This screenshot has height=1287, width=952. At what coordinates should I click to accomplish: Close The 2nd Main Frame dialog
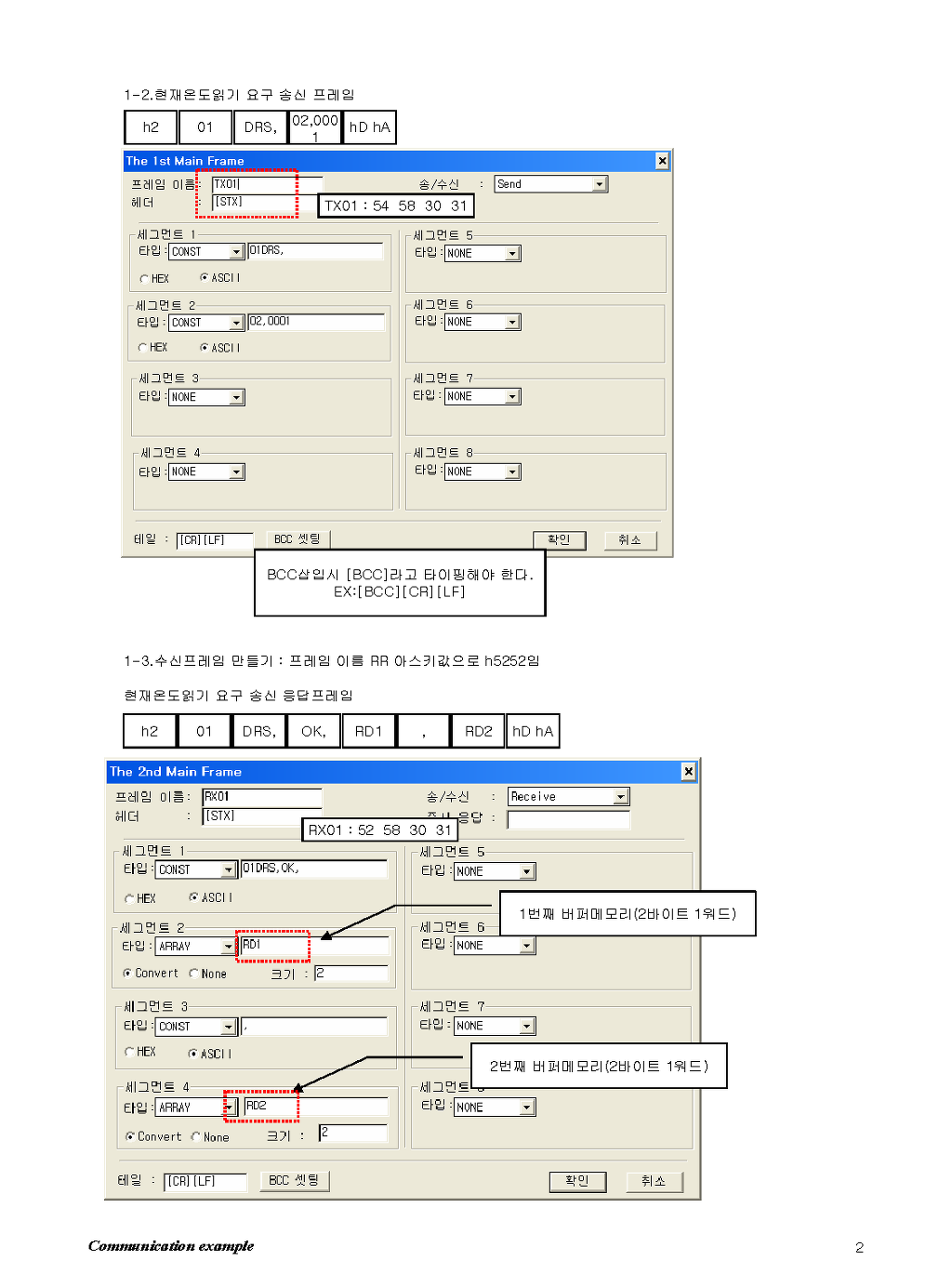pyautogui.click(x=688, y=771)
